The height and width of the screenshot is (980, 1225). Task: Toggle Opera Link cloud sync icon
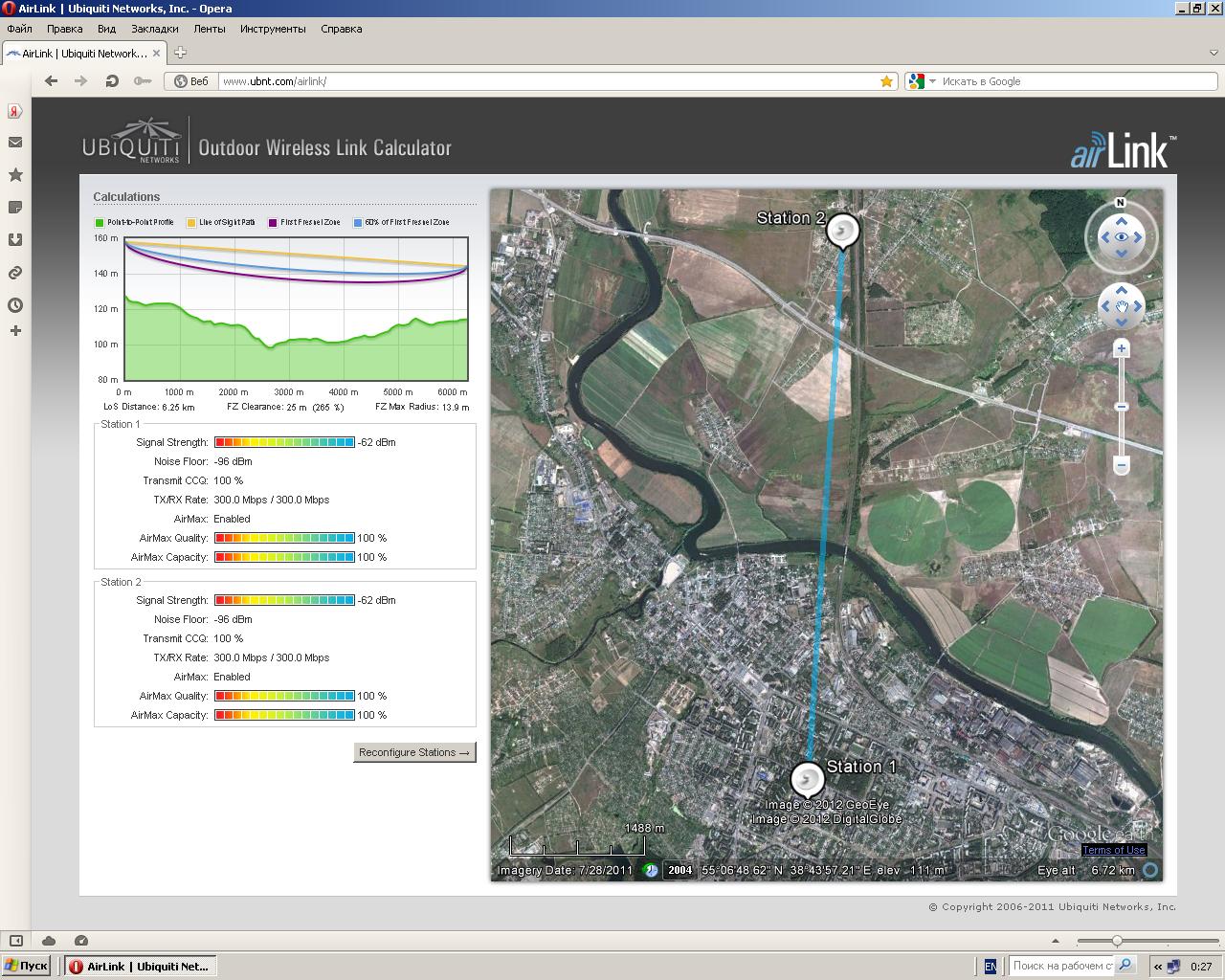(x=49, y=941)
